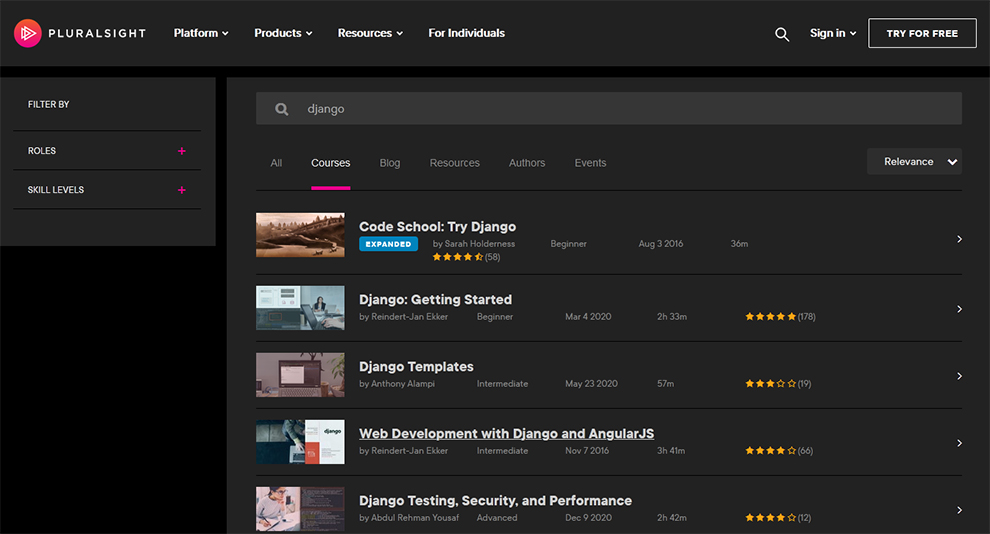Open the Relevance sort dropdown
Viewport: 990px width, 534px height.
click(914, 162)
